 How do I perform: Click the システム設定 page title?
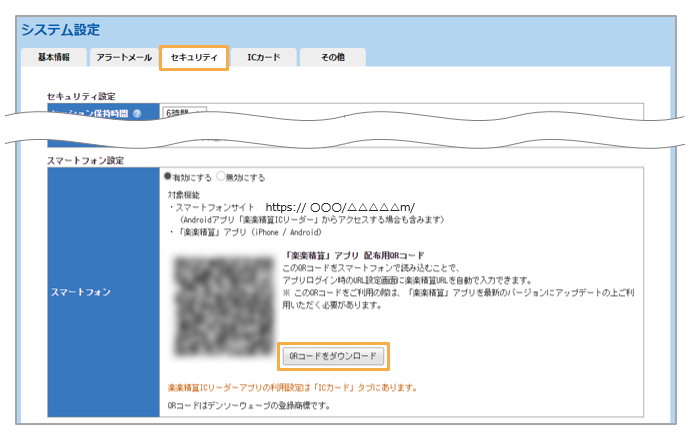pyautogui.click(x=60, y=30)
